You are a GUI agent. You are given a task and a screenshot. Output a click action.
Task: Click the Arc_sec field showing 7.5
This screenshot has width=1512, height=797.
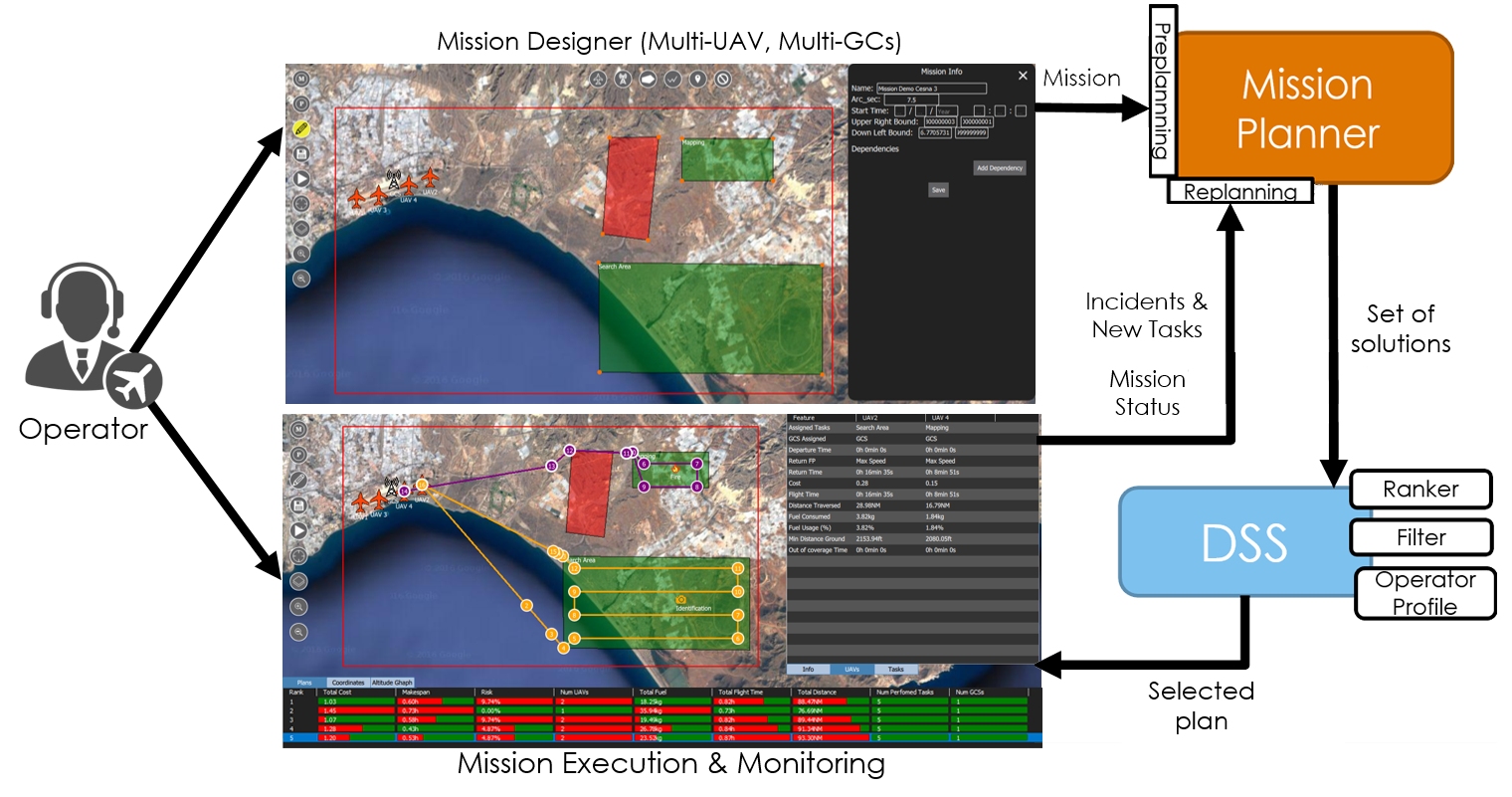coord(911,100)
